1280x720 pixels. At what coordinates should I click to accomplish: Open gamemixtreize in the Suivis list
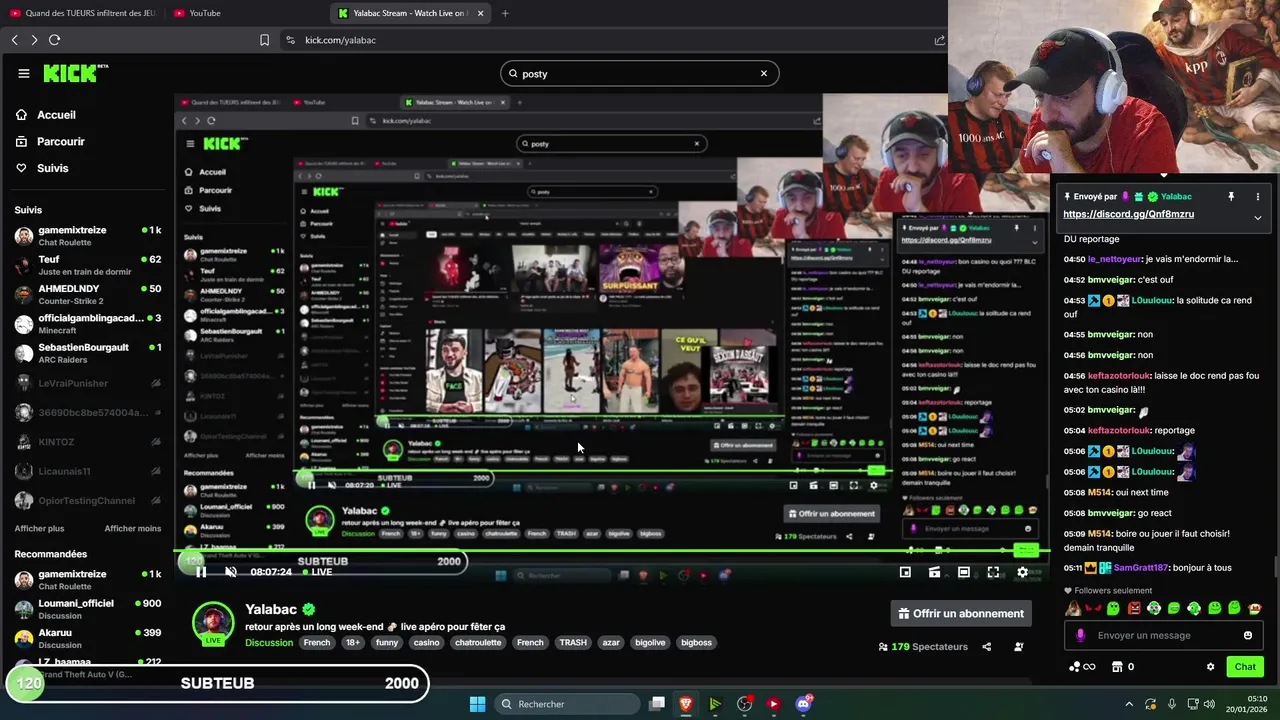88,236
